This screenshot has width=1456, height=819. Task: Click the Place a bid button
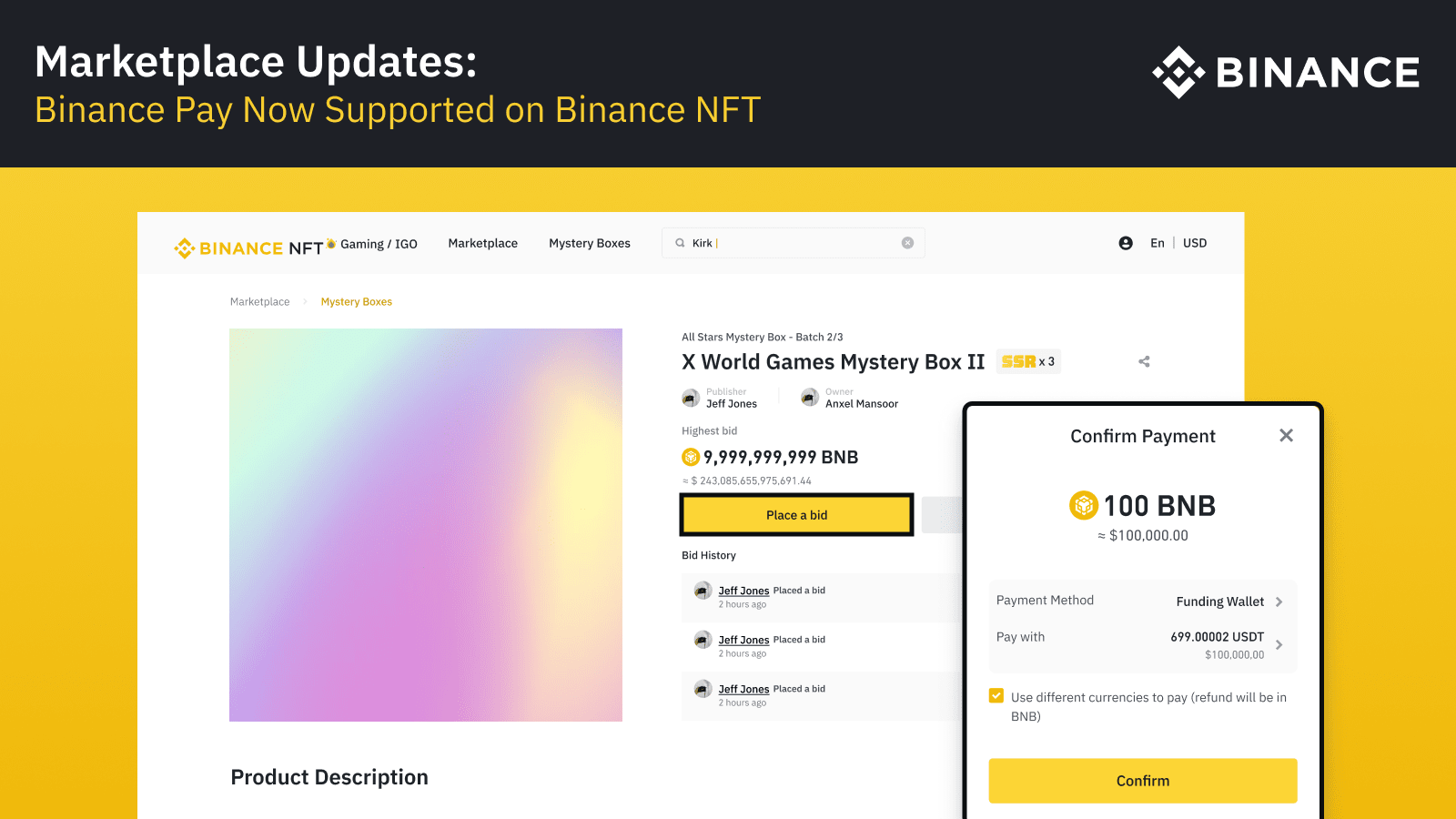(796, 515)
